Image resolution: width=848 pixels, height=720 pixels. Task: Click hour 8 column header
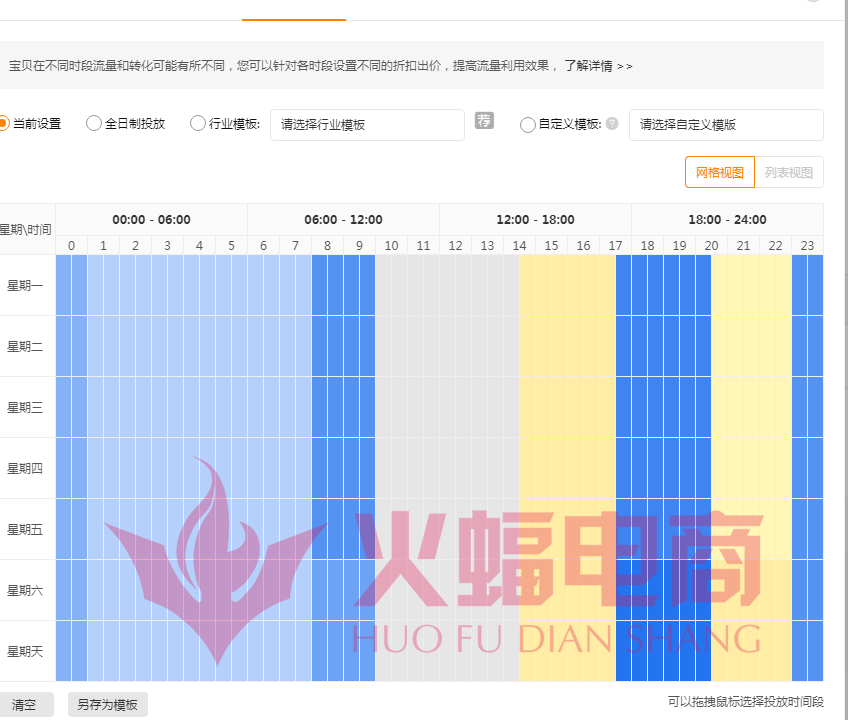click(x=328, y=246)
